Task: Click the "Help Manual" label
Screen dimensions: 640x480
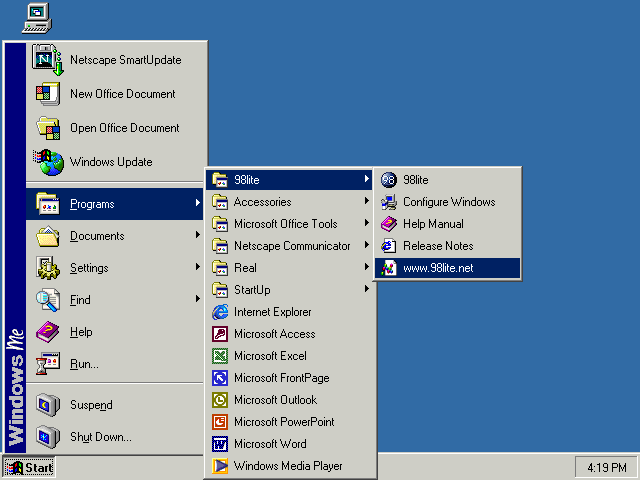Action: [433, 224]
